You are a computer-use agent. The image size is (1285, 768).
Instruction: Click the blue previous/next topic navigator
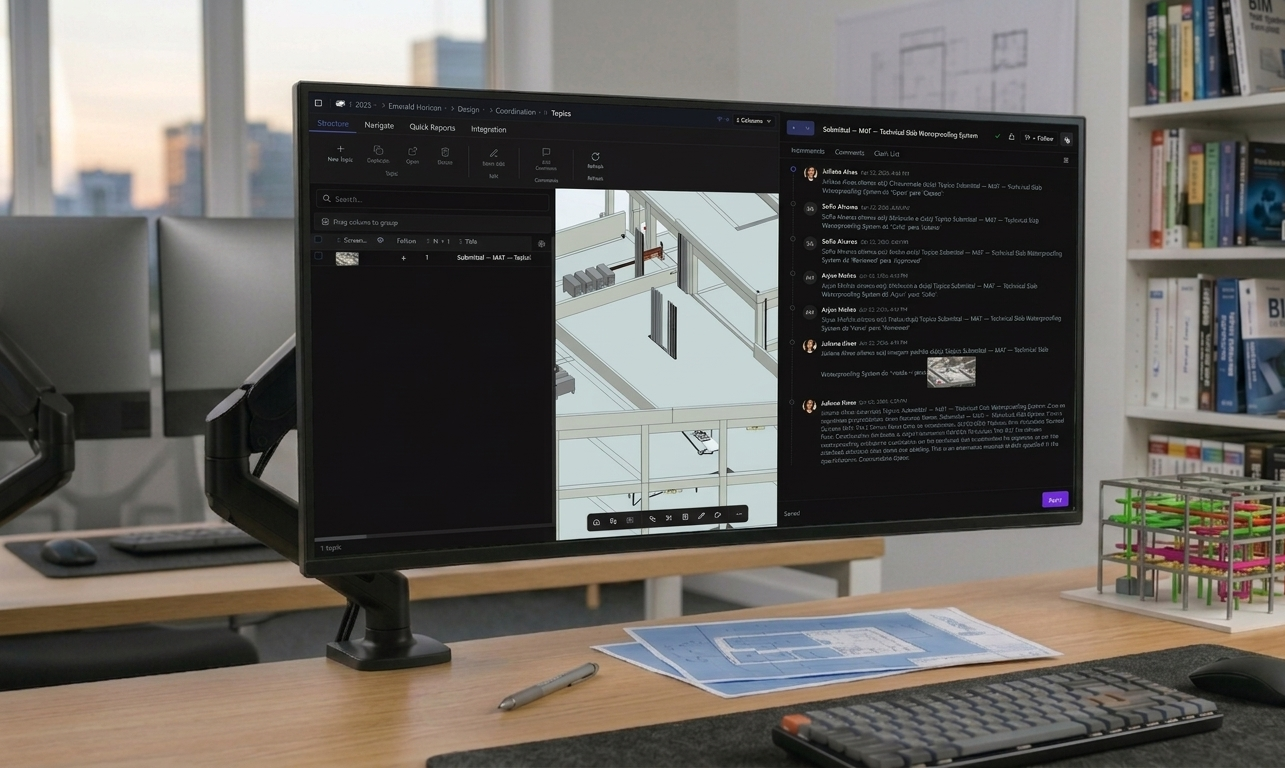(799, 128)
